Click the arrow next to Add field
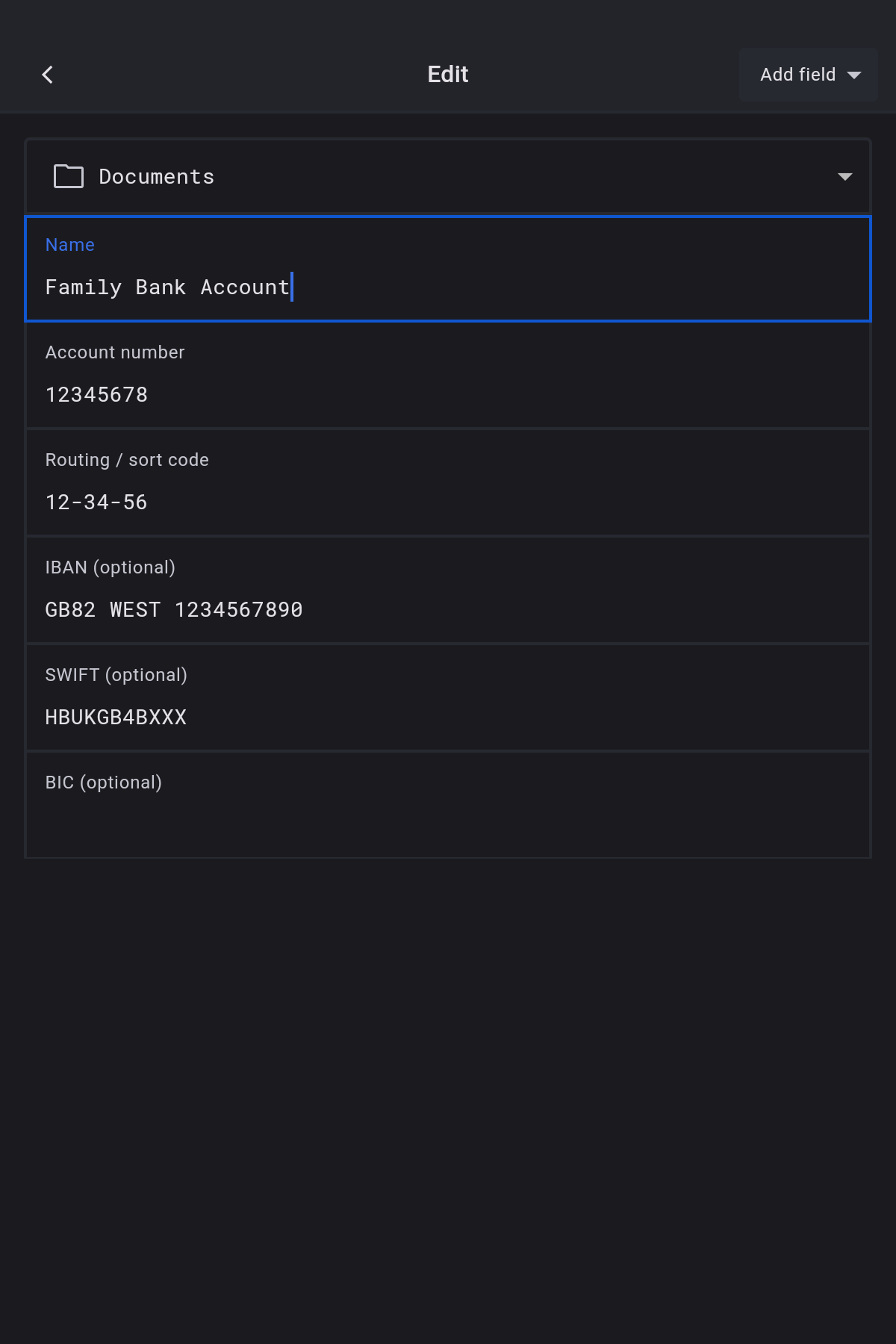The image size is (896, 1344). pyautogui.click(x=854, y=75)
